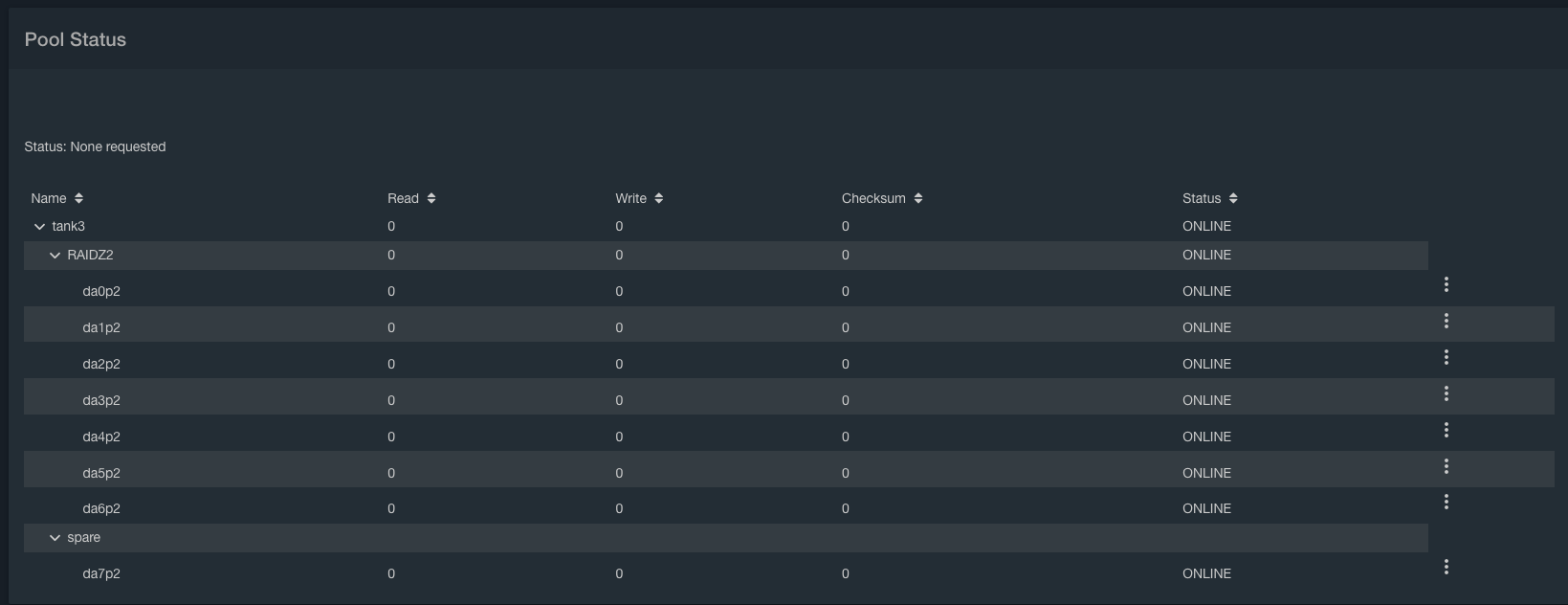Click the Pool Status heading
Screen dimensions: 1568x605
coord(76,39)
